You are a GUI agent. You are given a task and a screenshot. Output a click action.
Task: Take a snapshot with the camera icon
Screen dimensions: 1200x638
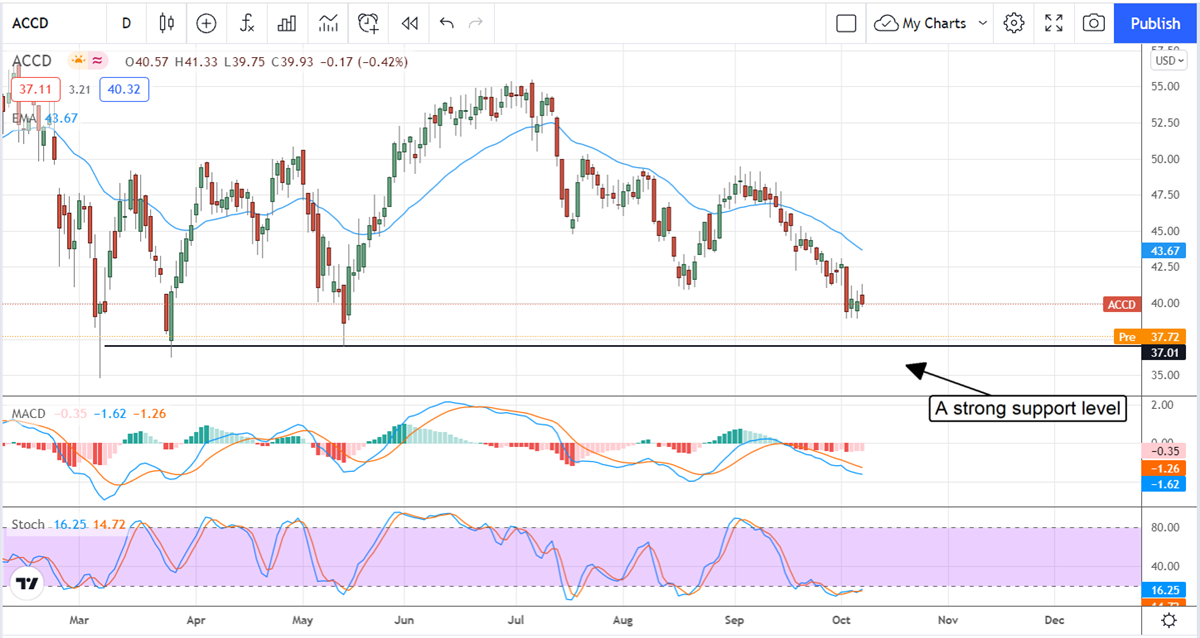point(1094,22)
